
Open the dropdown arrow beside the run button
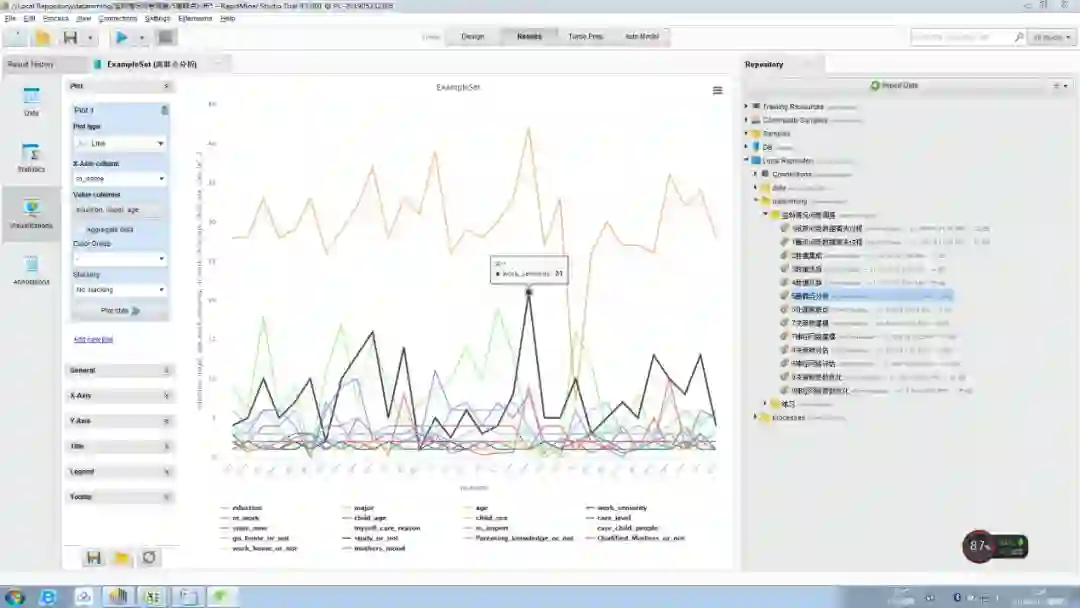tap(141, 38)
